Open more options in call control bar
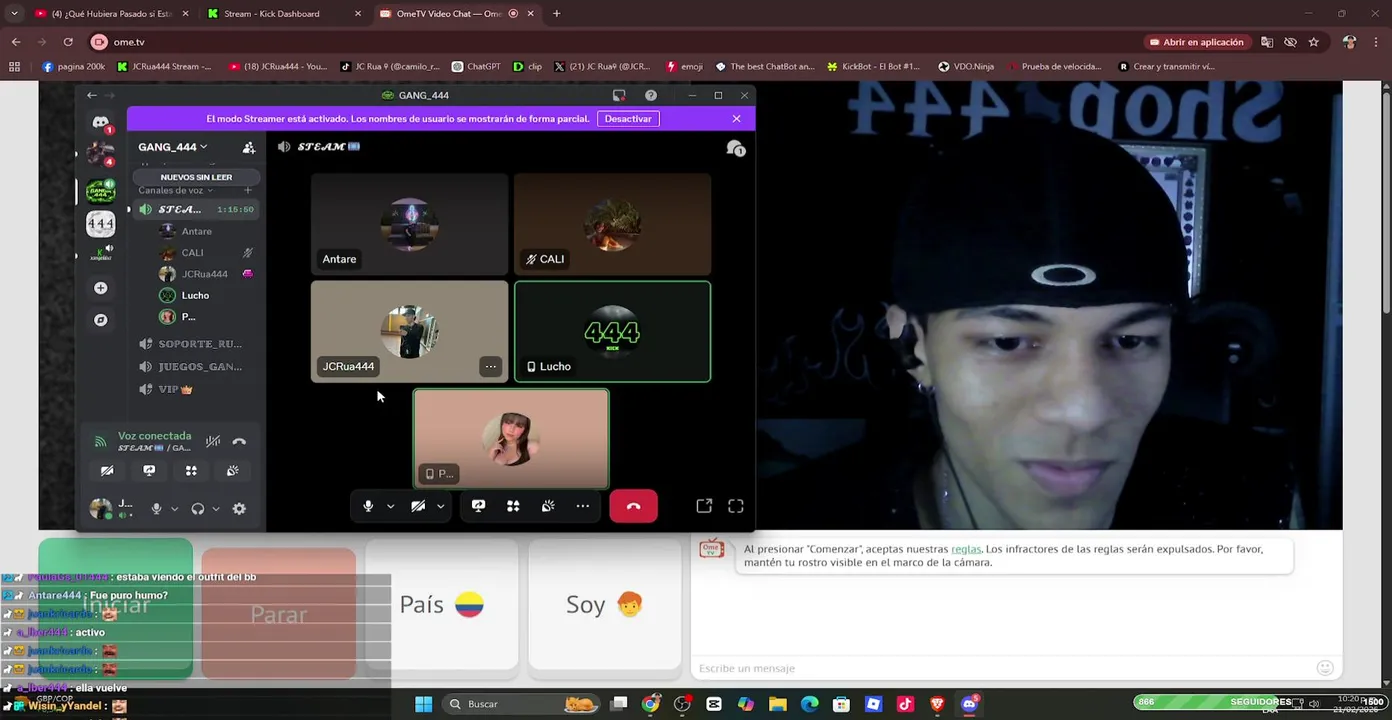Image resolution: width=1392 pixels, height=720 pixels. click(582, 506)
